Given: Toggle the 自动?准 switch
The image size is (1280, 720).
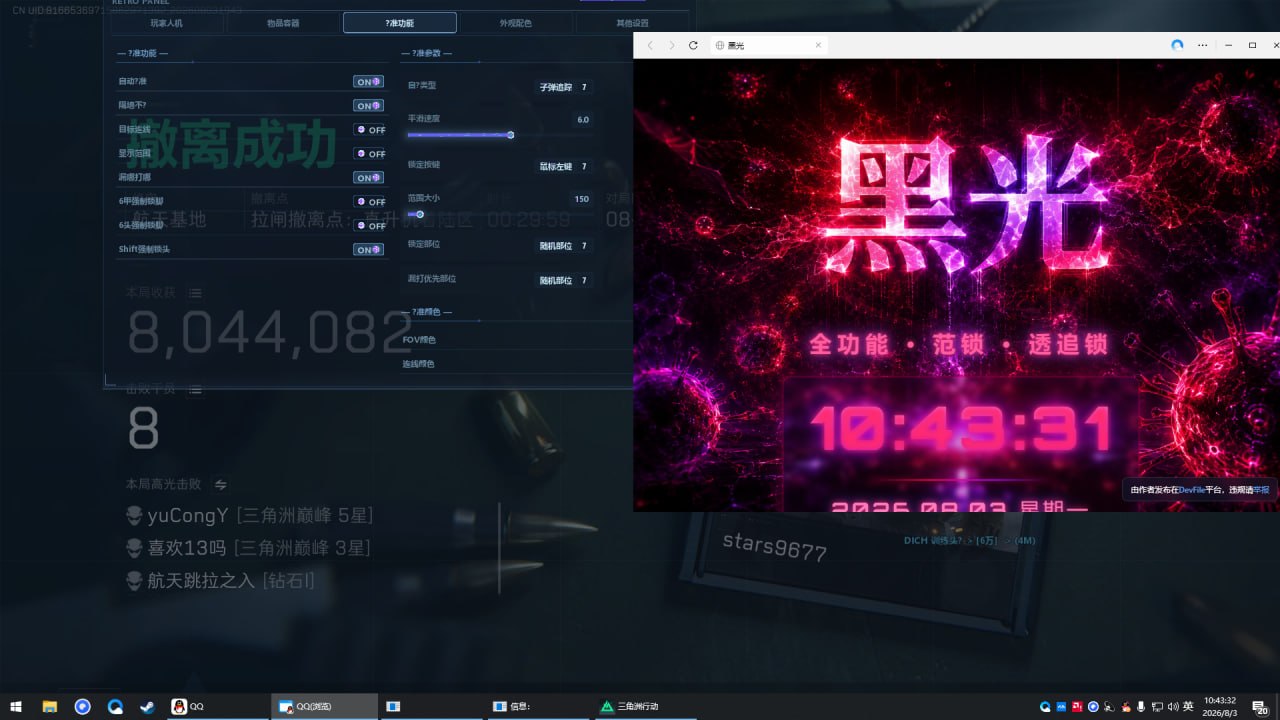Looking at the screenshot, I should coord(369,82).
